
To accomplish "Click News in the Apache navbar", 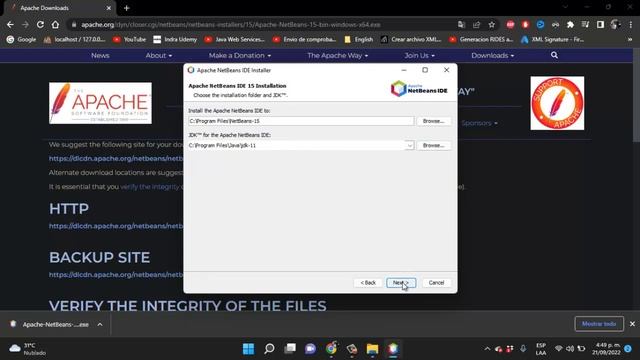I will coord(100,56).
